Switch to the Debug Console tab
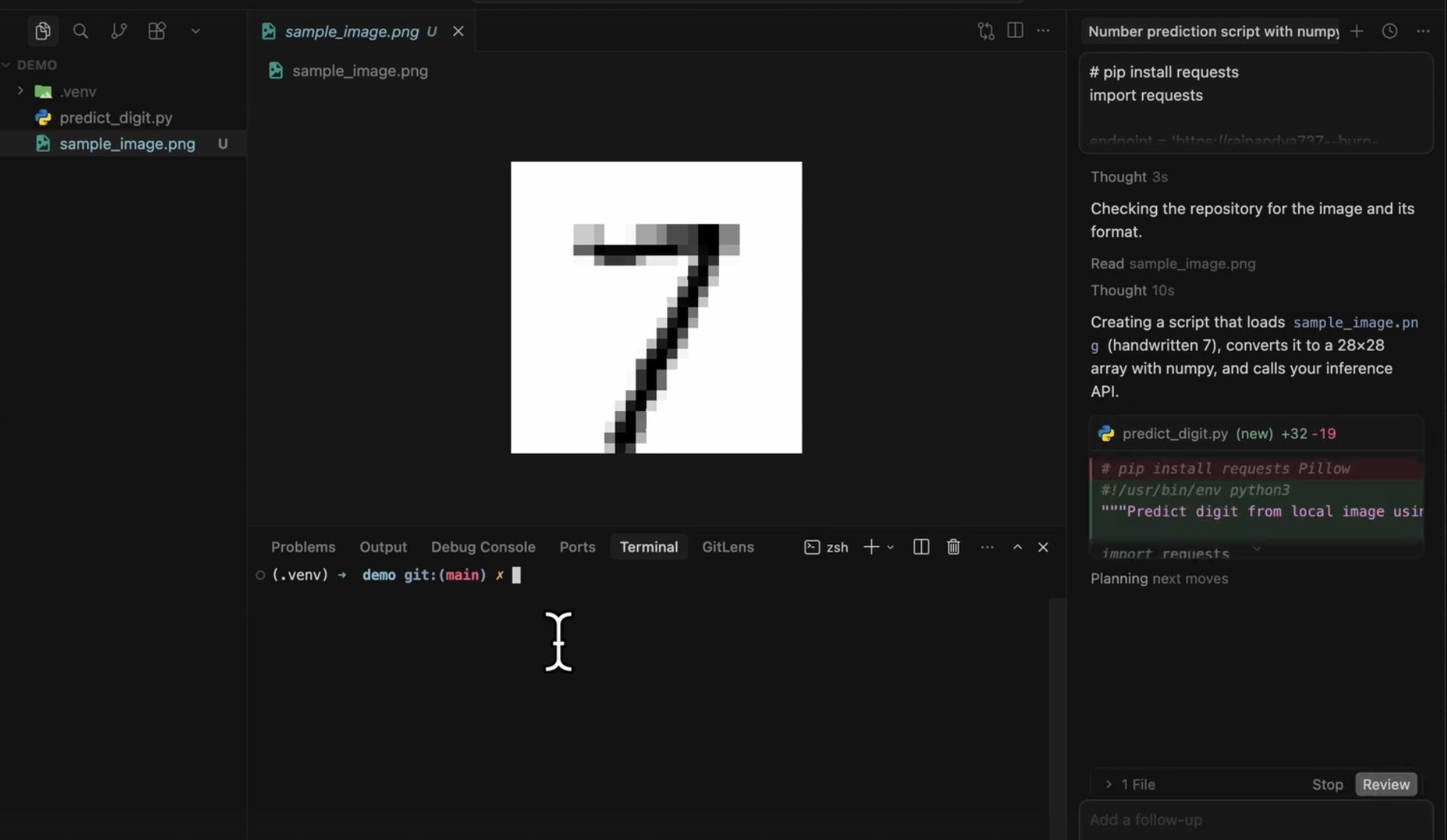Viewport: 1447px width, 840px height. tap(483, 547)
